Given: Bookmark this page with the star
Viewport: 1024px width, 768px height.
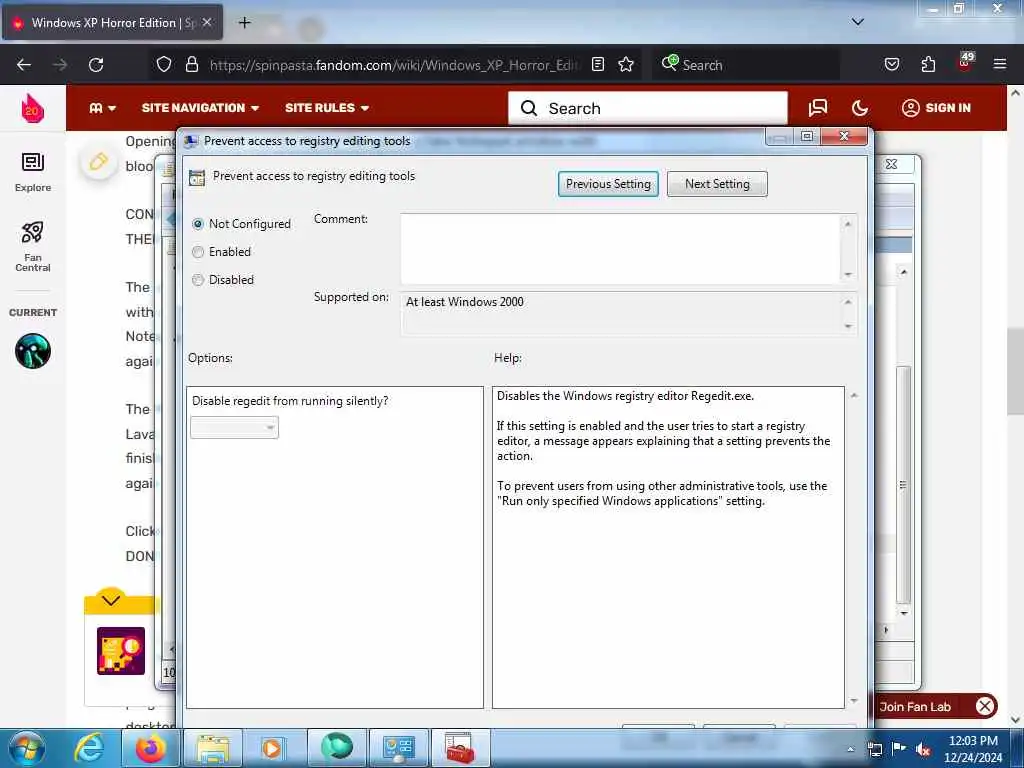Looking at the screenshot, I should [626, 64].
